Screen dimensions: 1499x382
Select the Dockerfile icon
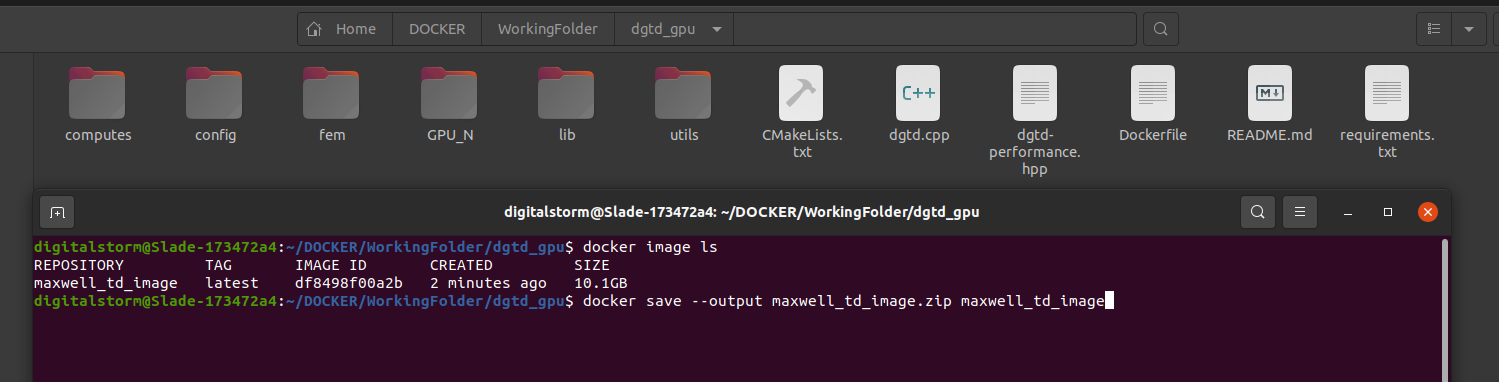(x=1153, y=93)
